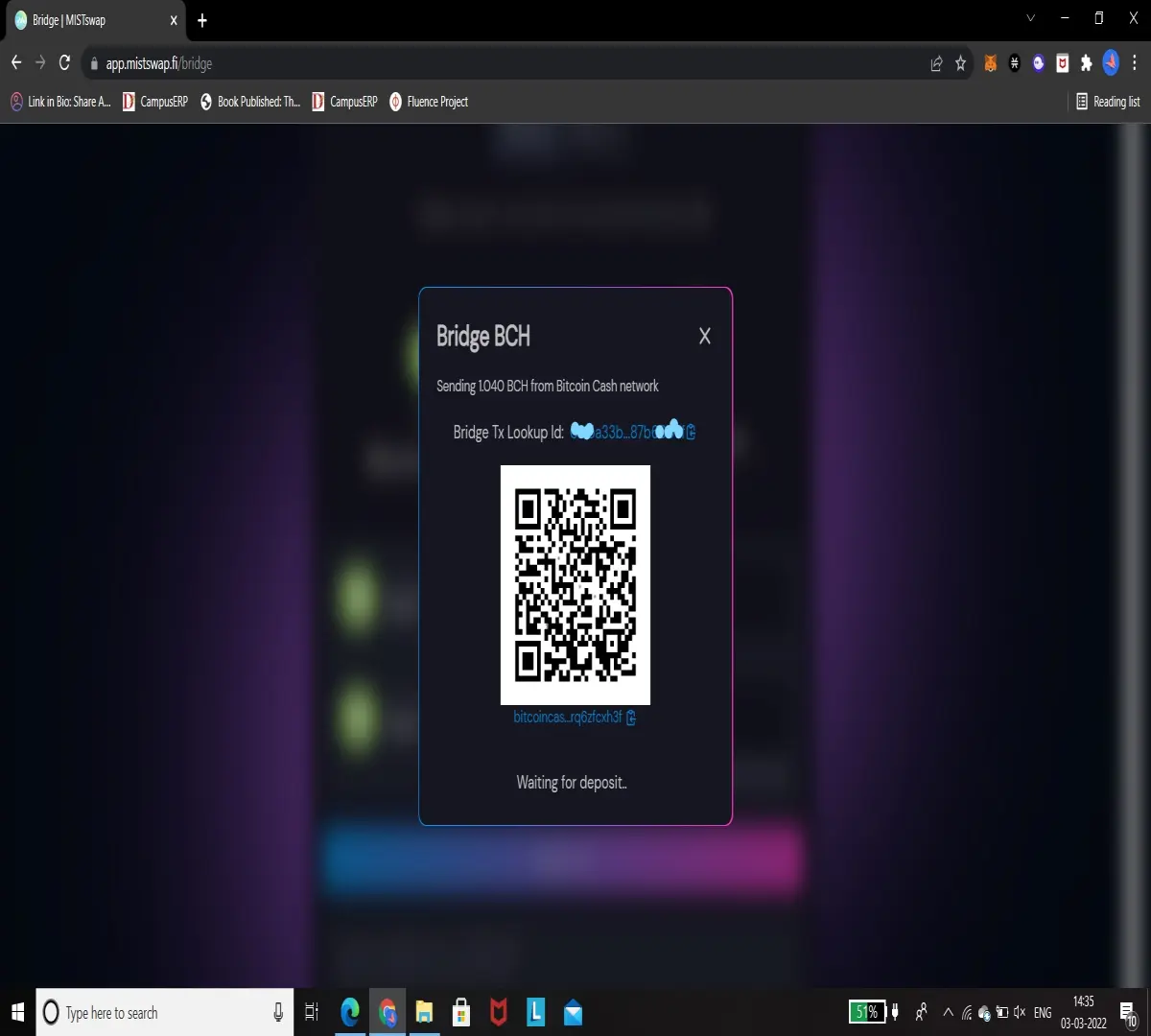Click the deposit QR code image
The height and width of the screenshot is (1036, 1151).
pyautogui.click(x=575, y=585)
